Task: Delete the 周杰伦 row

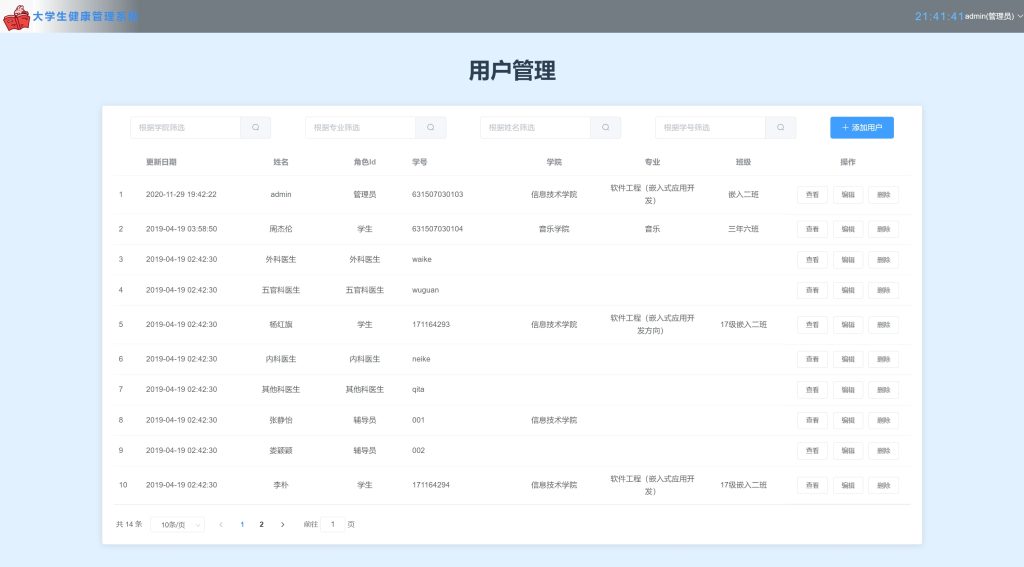Action: tap(884, 229)
